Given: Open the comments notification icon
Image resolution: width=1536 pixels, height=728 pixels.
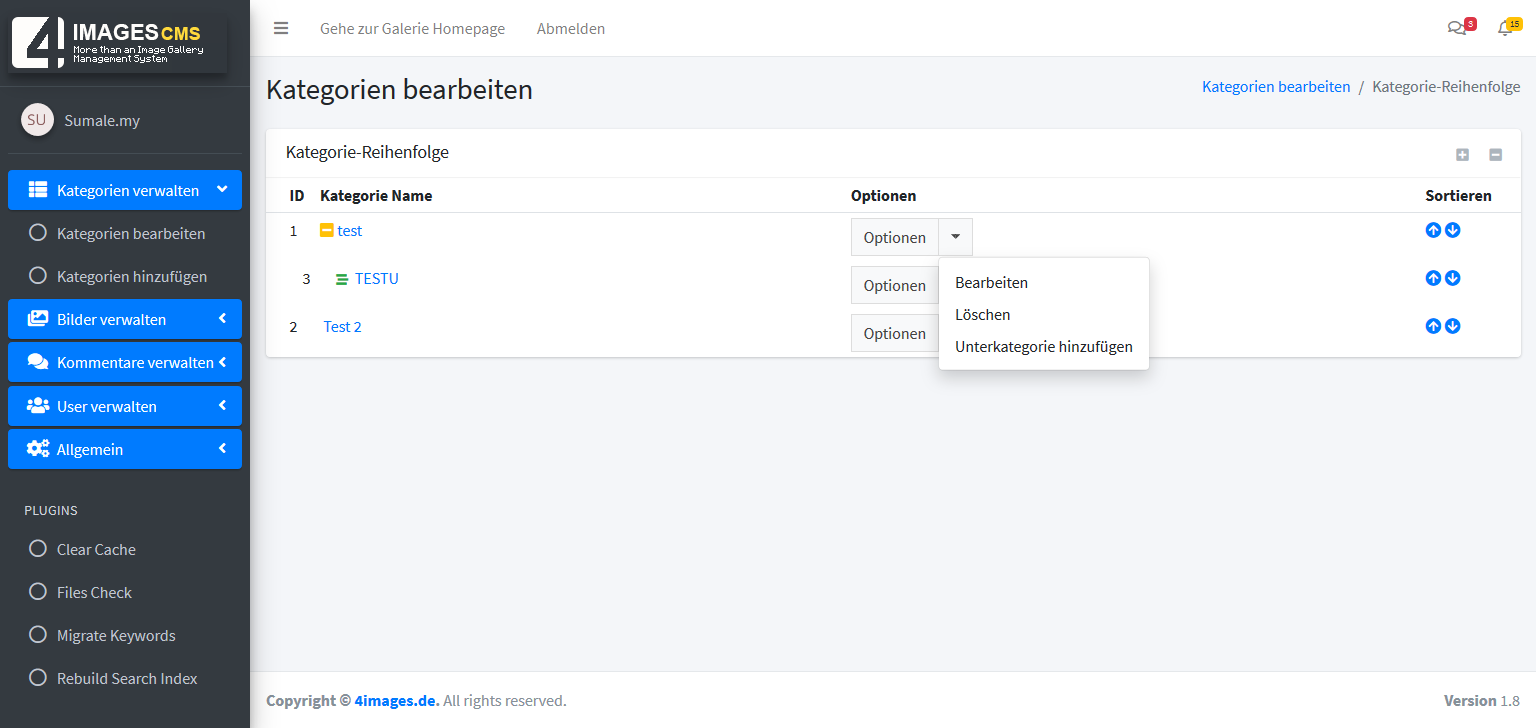Looking at the screenshot, I should 1457,29.
